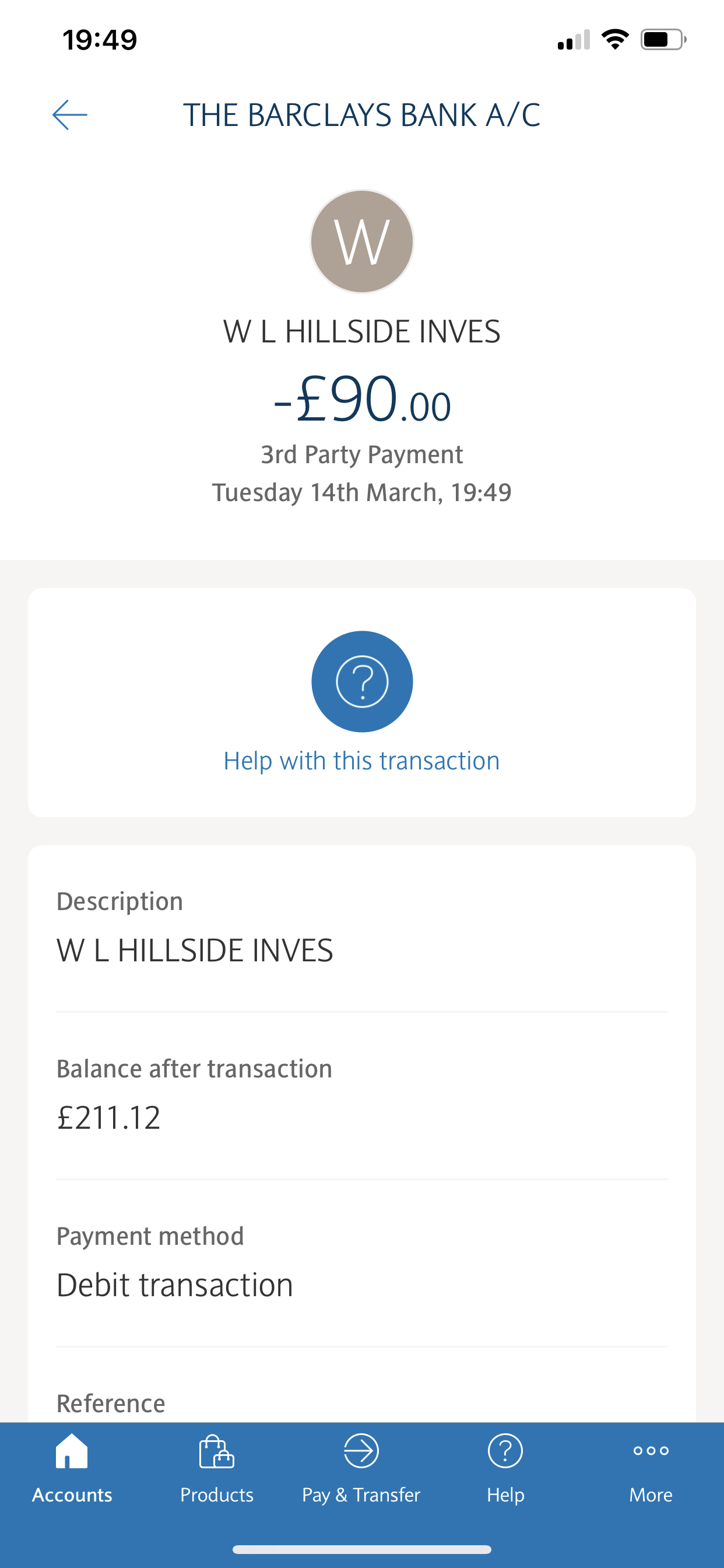Tap the Products shopping bag icon
The width and height of the screenshot is (724, 1568).
coord(217,1451)
